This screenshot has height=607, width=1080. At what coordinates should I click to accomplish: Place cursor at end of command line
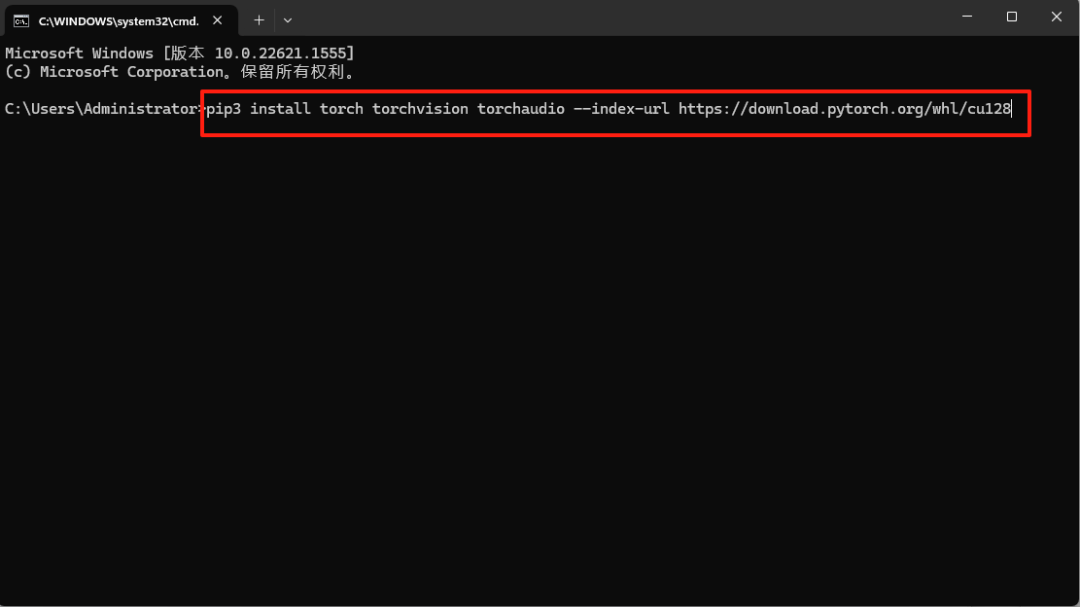(1014, 109)
